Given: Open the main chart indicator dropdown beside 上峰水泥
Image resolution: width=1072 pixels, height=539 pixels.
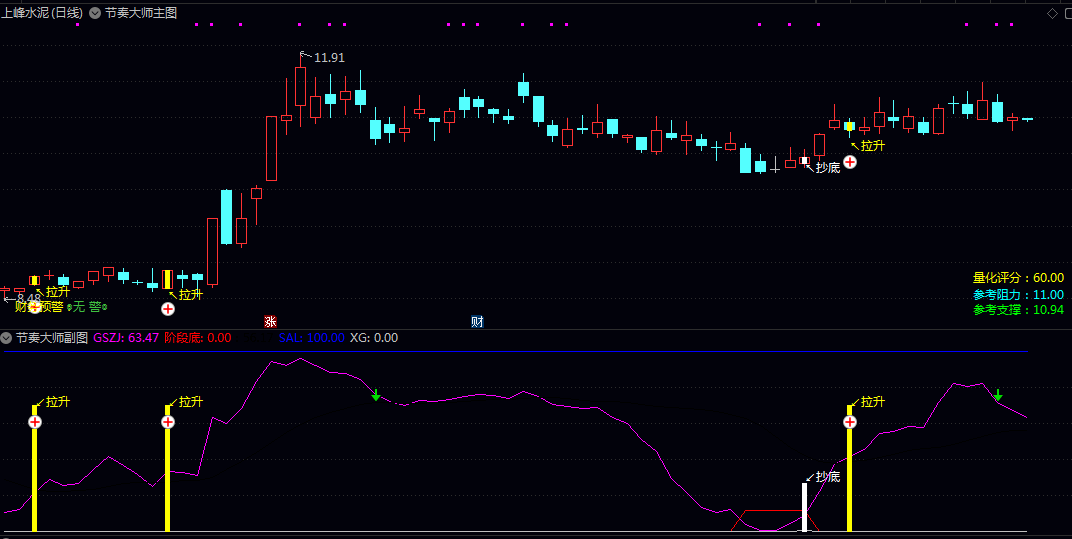Looking at the screenshot, I should pyautogui.click(x=94, y=13).
